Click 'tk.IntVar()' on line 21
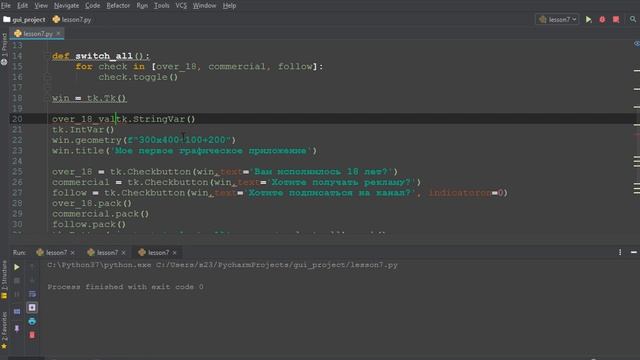This screenshot has height=360, width=640. point(83,130)
